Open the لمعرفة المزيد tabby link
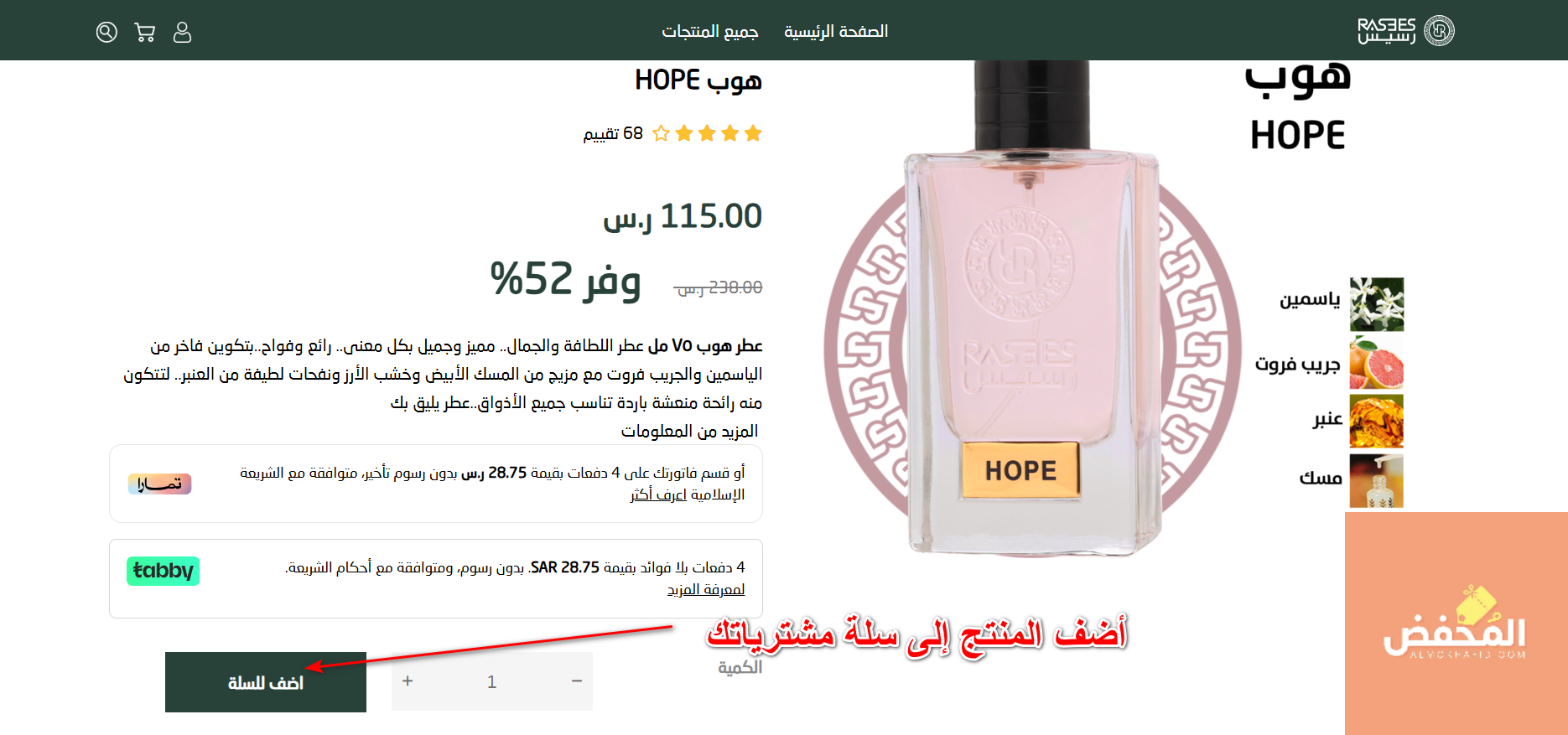The image size is (1568, 735). point(706,590)
